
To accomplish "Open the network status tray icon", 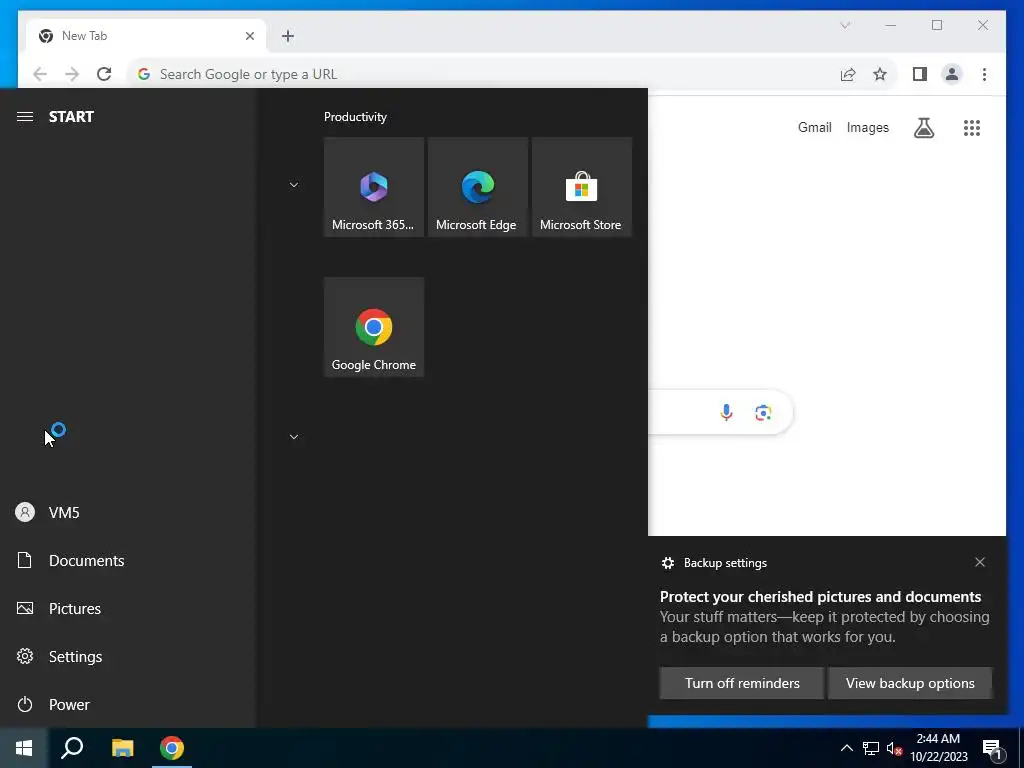I will coord(871,748).
